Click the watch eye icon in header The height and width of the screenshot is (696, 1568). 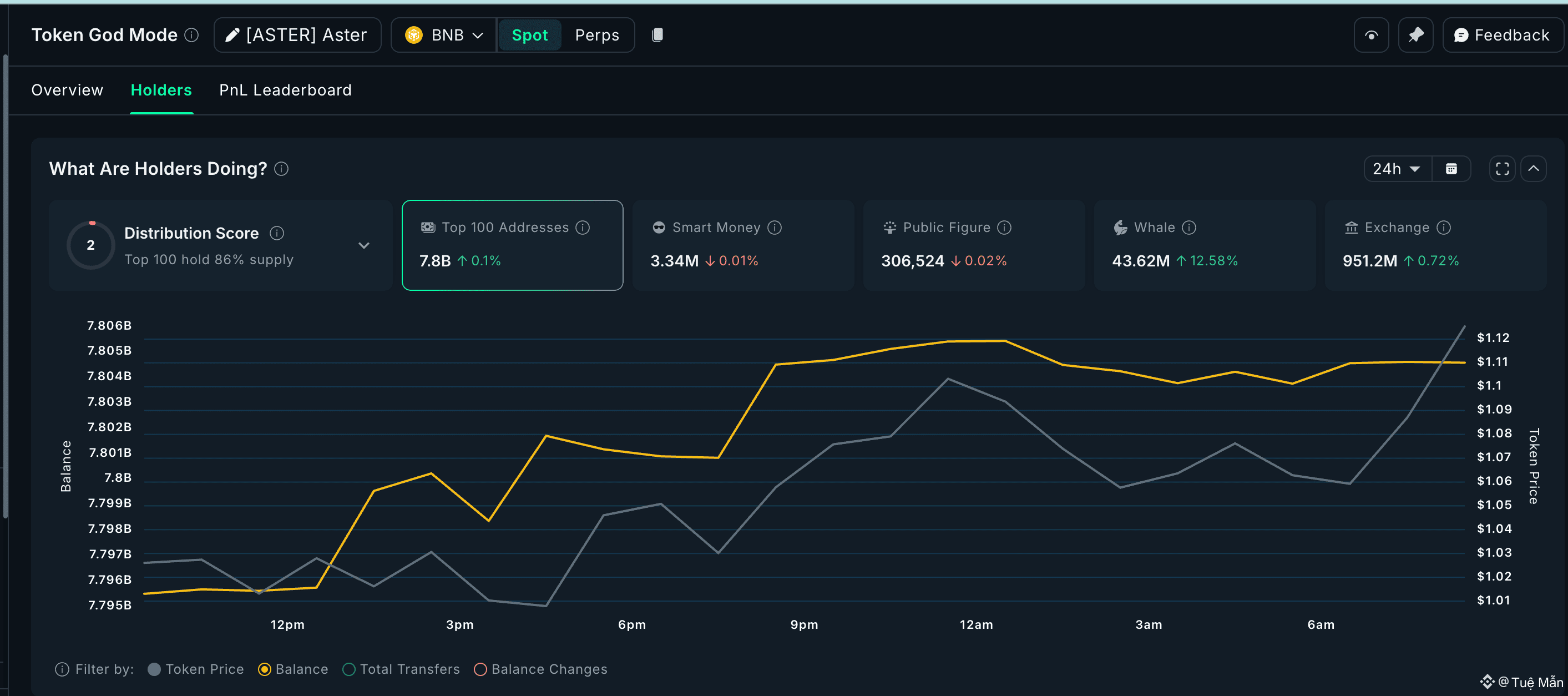1371,36
